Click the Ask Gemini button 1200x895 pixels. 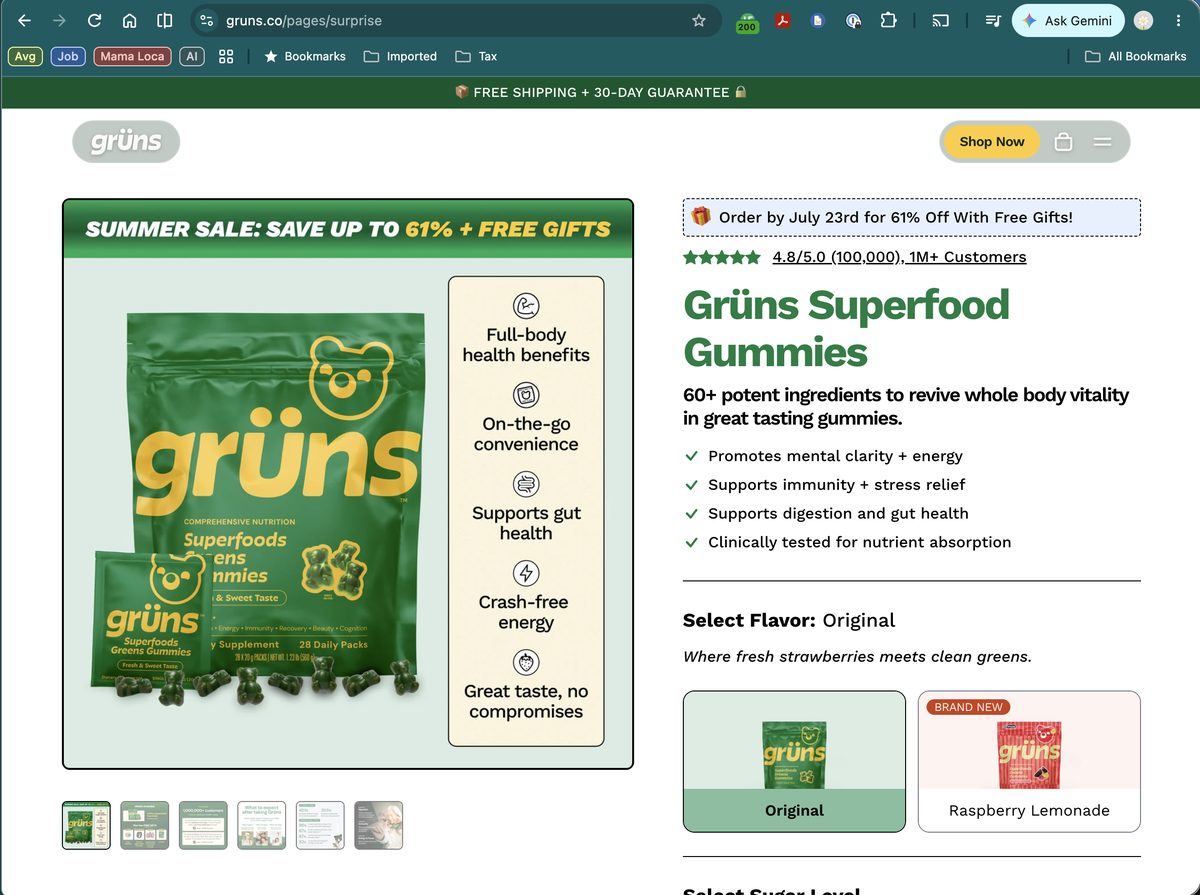click(1068, 20)
